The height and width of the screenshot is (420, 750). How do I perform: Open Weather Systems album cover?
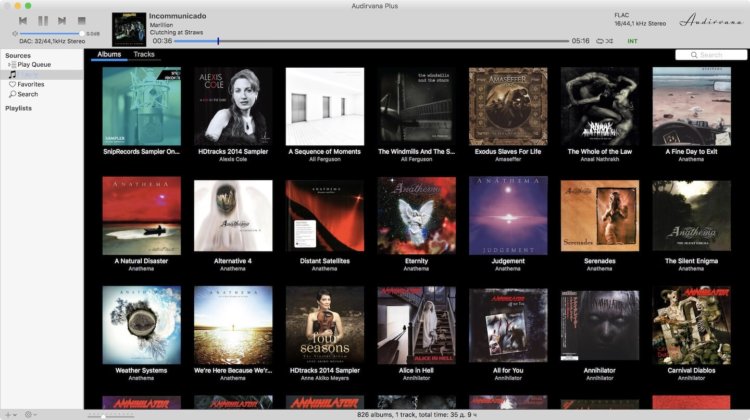point(142,325)
